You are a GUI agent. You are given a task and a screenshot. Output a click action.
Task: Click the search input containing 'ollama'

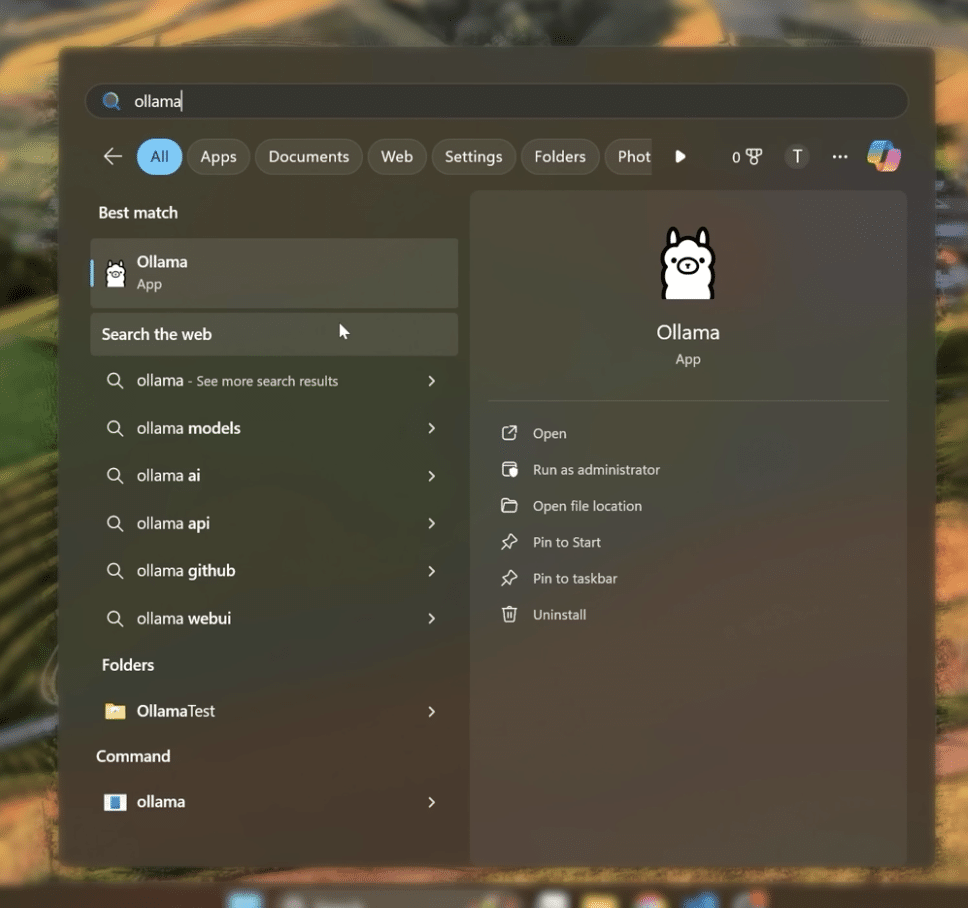496,101
